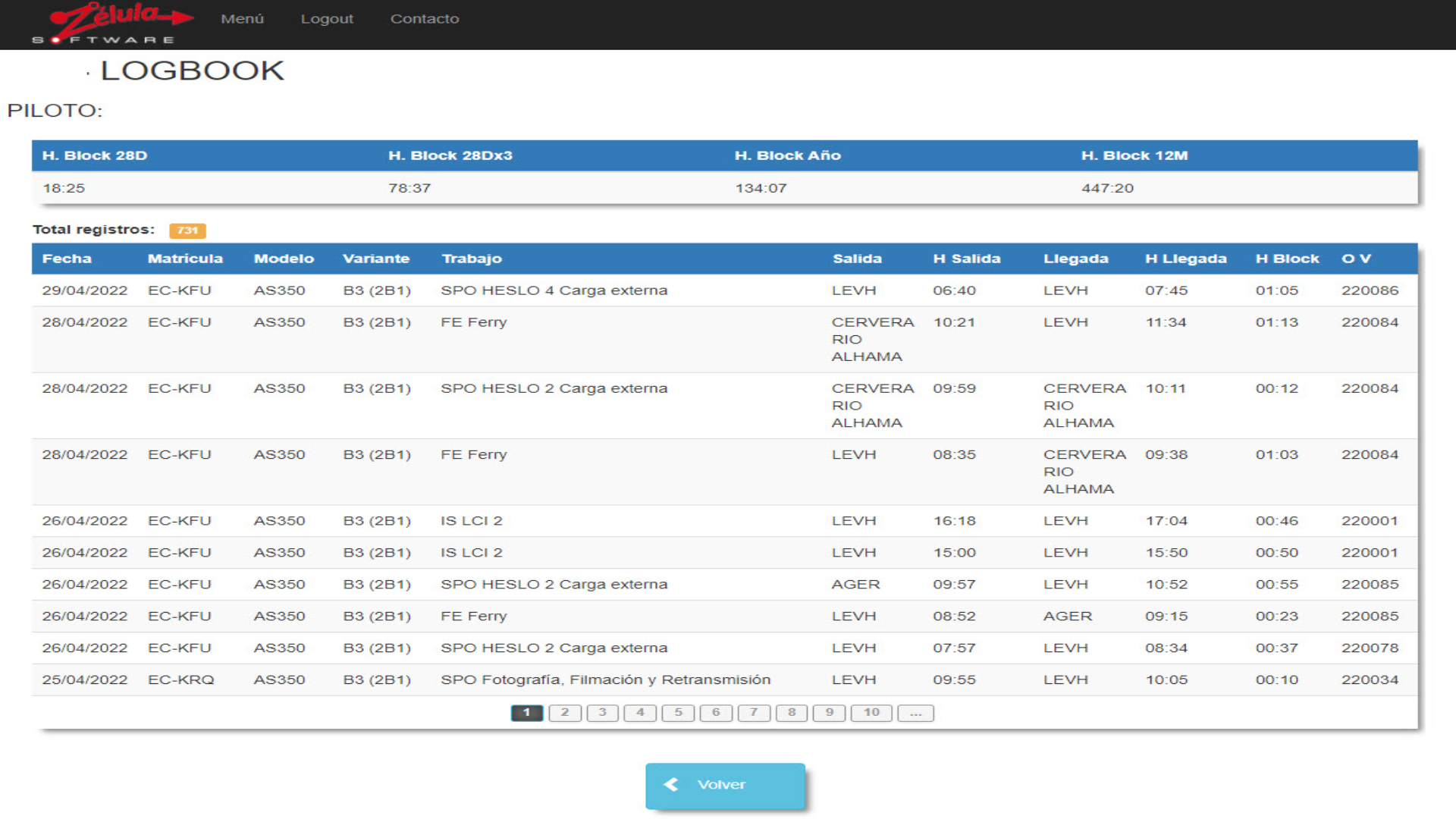
Task: Click the Trabajo column header
Action: coord(472,259)
